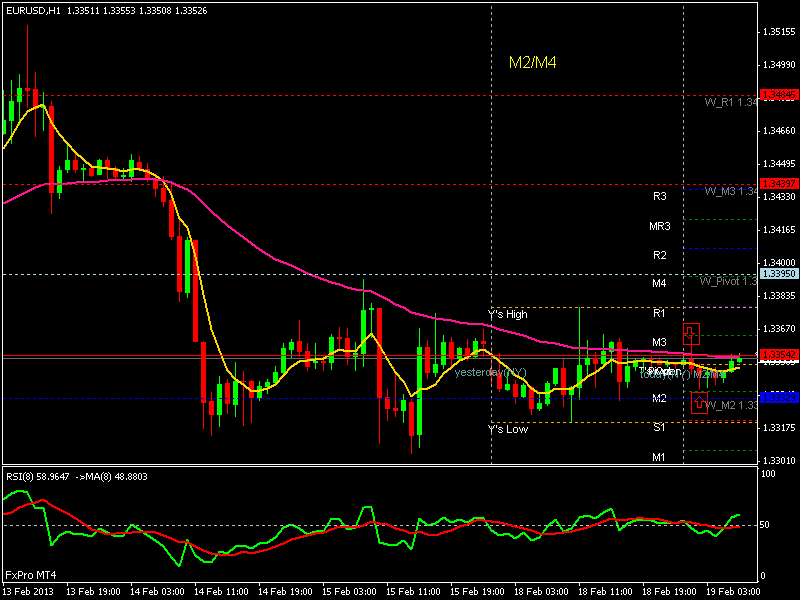Click the 1.34660 price axis value
The image size is (800, 600).
[779, 131]
